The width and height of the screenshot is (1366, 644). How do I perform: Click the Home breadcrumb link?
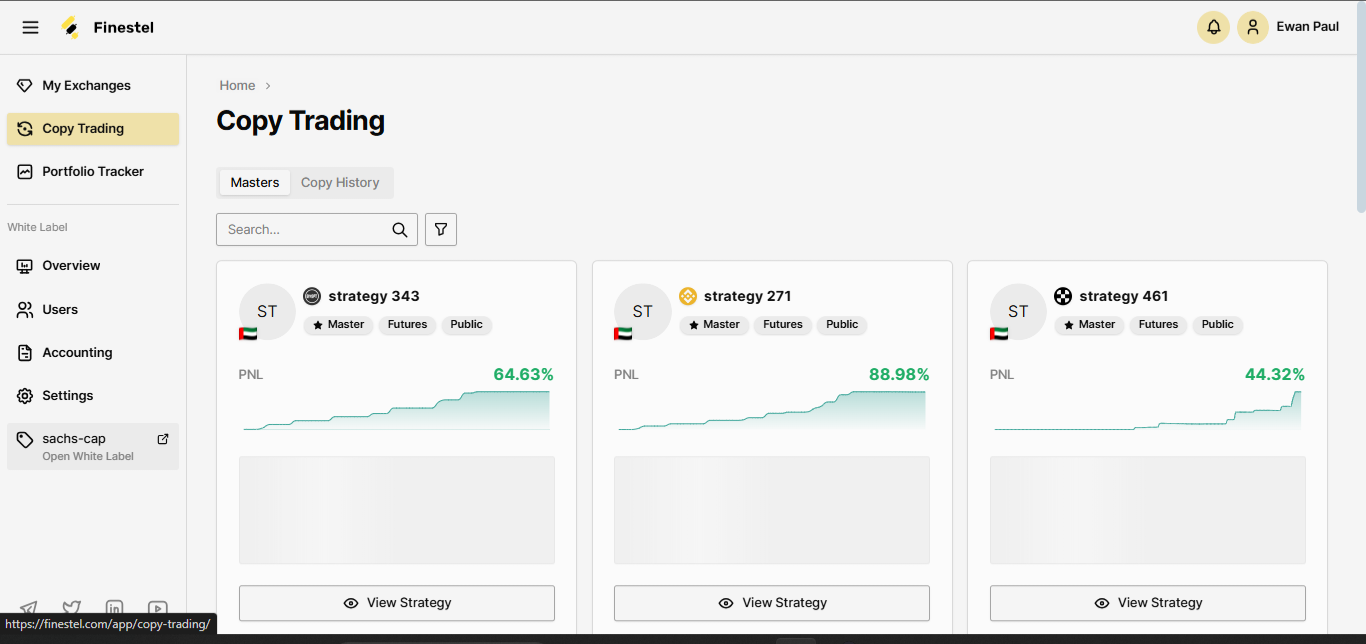click(x=238, y=86)
